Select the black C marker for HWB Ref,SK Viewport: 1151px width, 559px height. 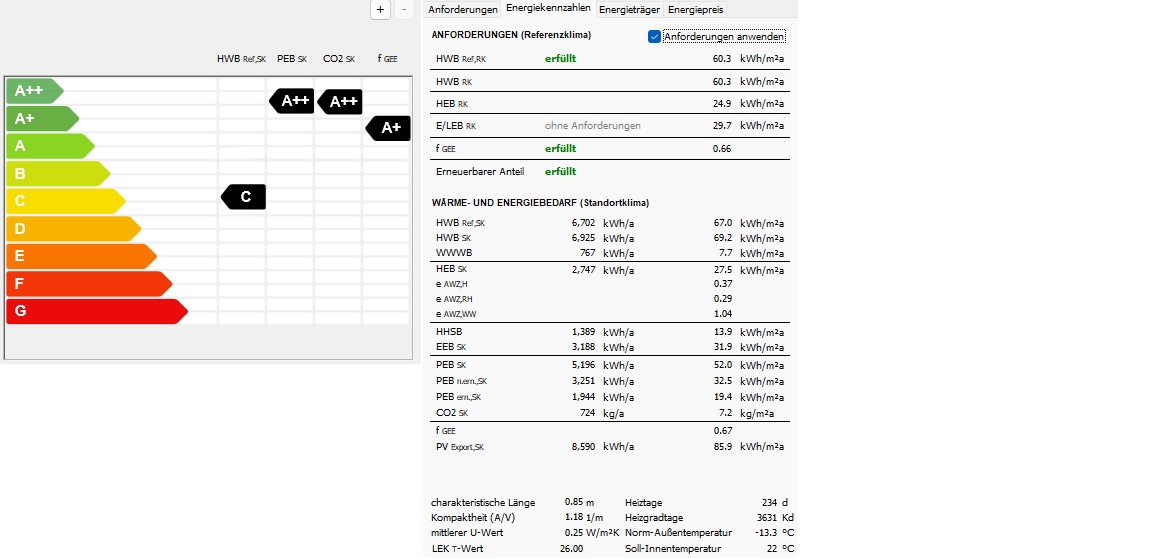tap(244, 197)
